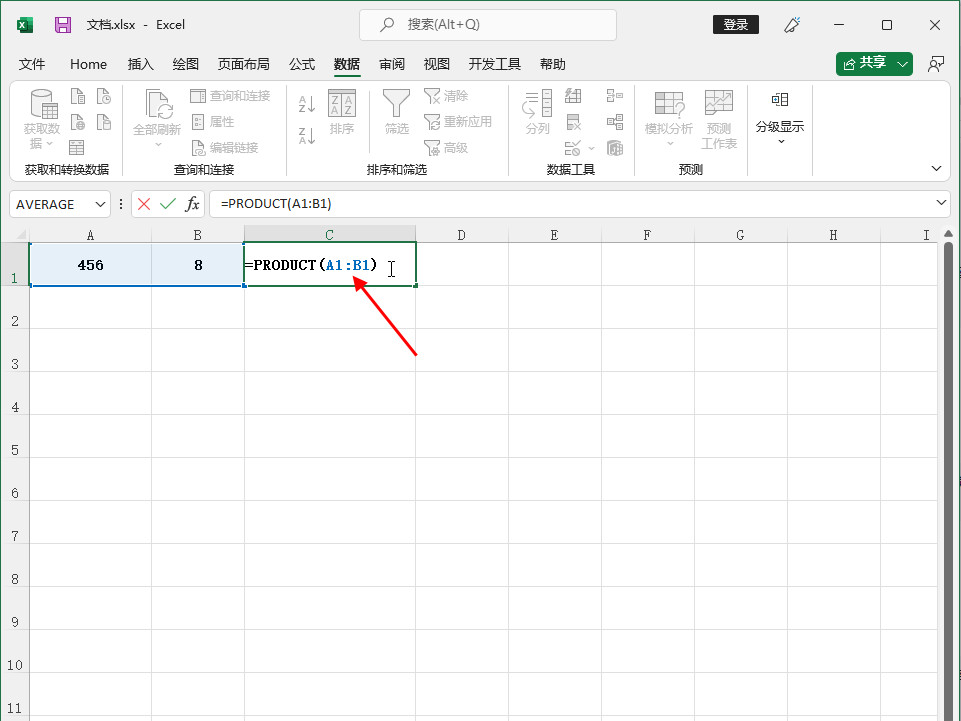Image resolution: width=961 pixels, height=721 pixels.
Task: Click in the formula bar text =PRODUCT(A1:B1)
Action: (x=276, y=204)
